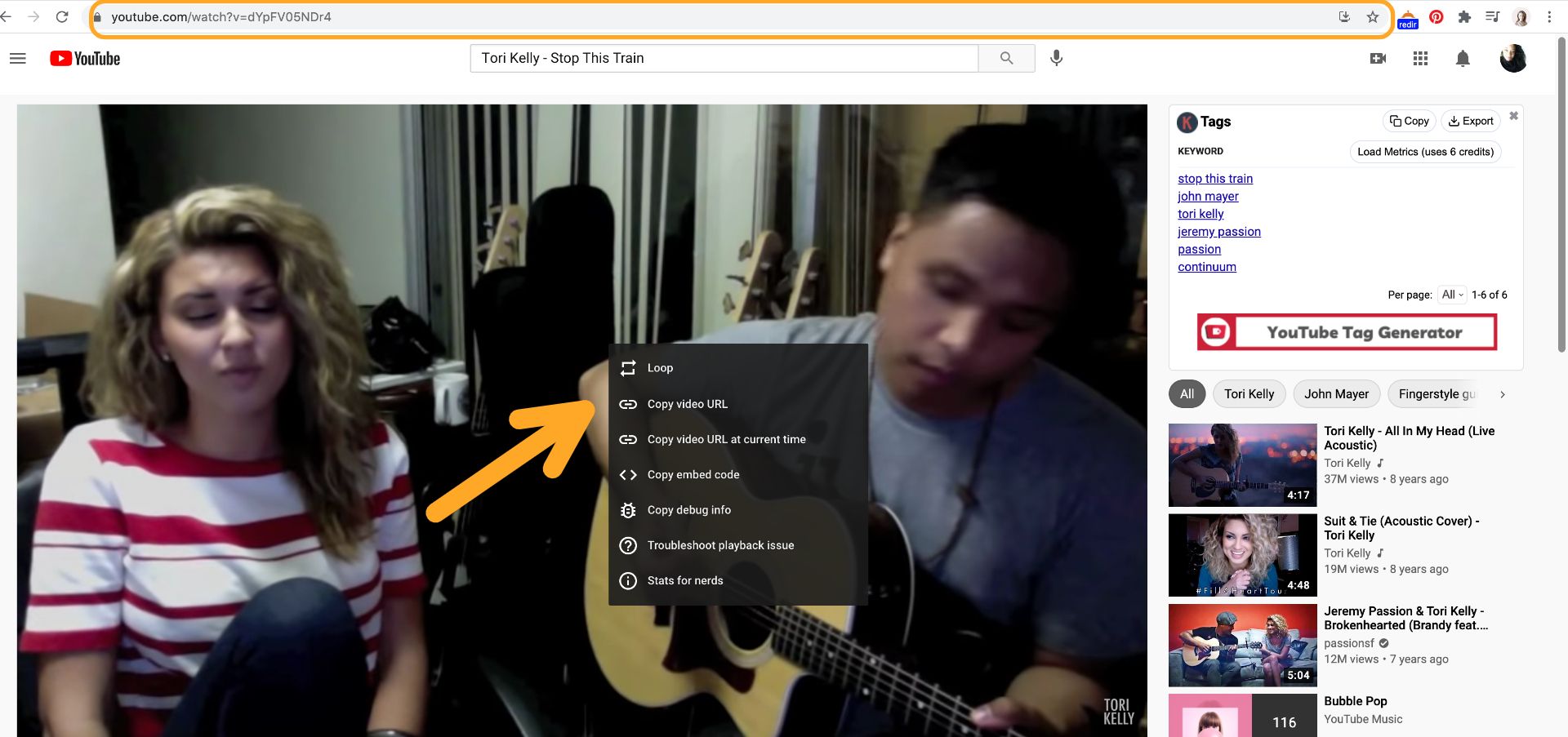Toggle Loop in the video context menu
The height and width of the screenshot is (737, 1568).
[x=660, y=368]
